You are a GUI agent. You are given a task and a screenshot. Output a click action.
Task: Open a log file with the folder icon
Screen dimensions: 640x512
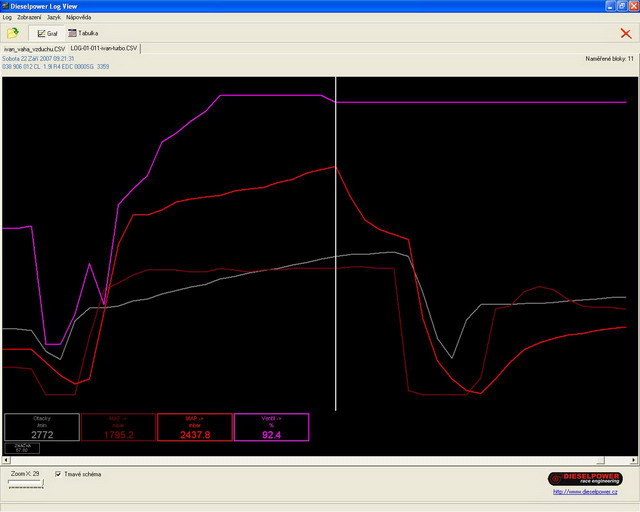[13, 33]
